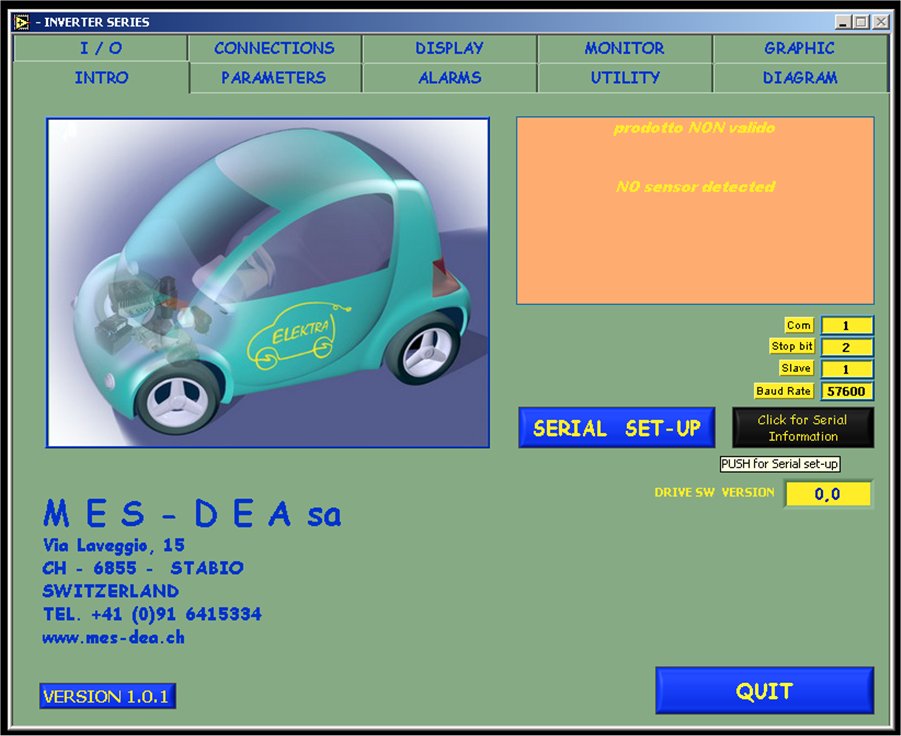Quit the application with QUIT button

pos(764,691)
